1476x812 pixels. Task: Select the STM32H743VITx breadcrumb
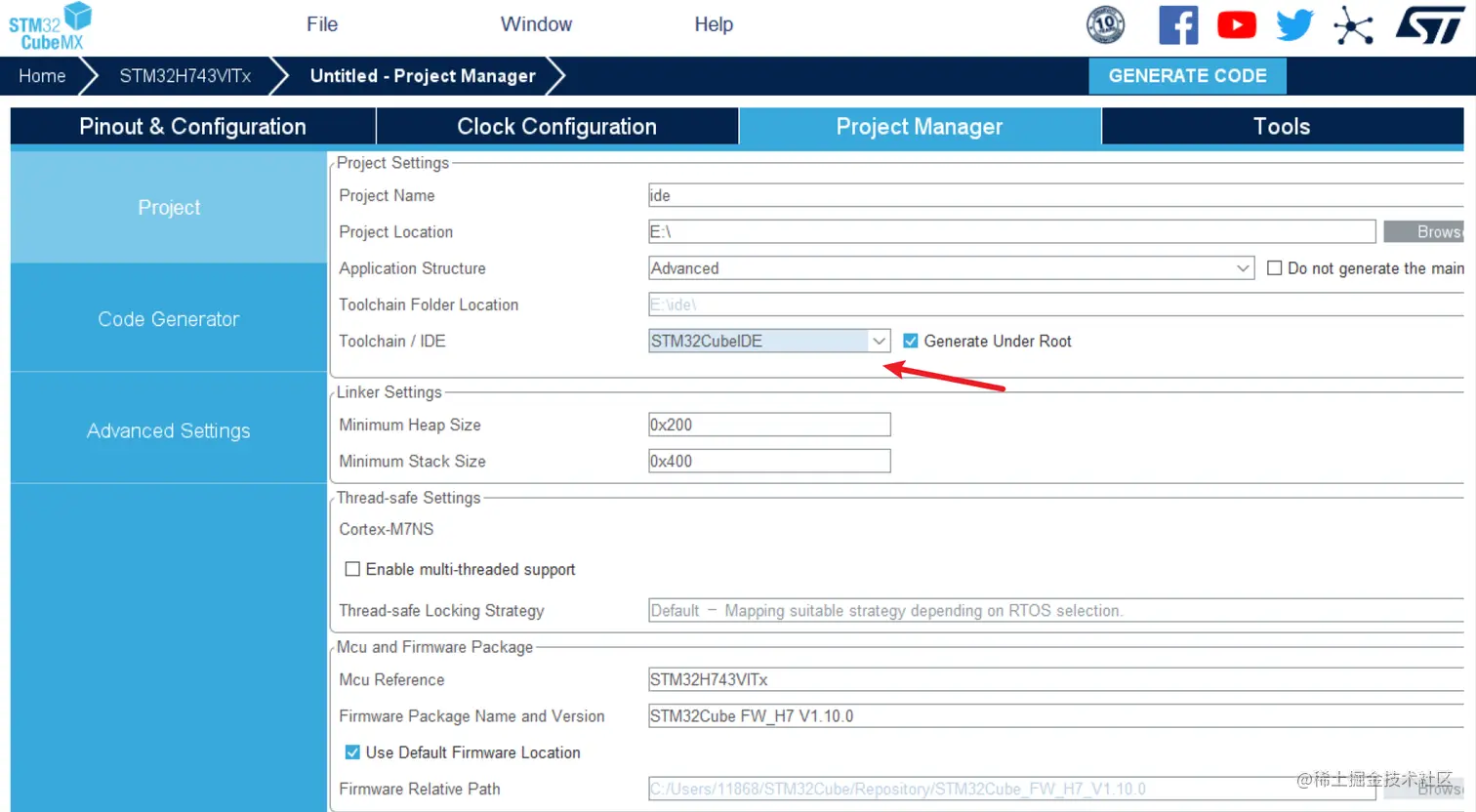[185, 76]
